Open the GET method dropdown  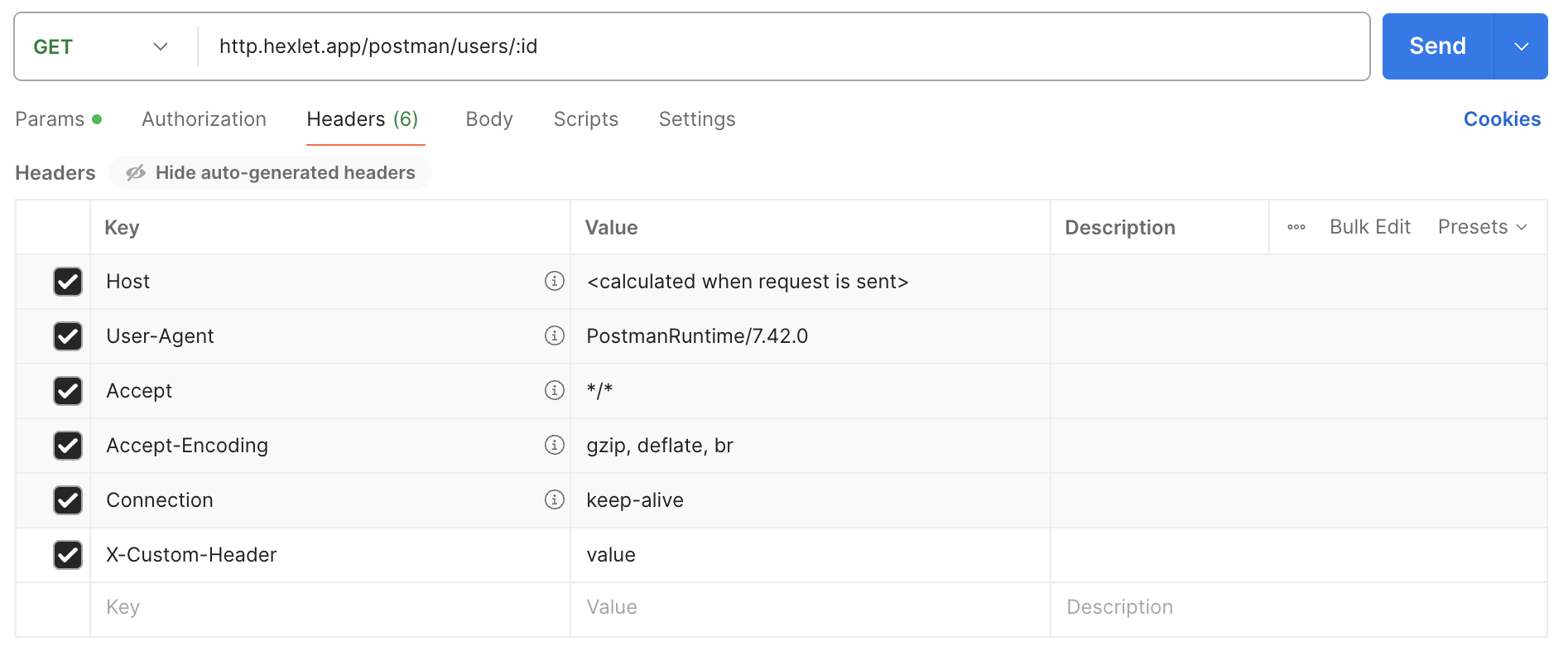pos(101,47)
